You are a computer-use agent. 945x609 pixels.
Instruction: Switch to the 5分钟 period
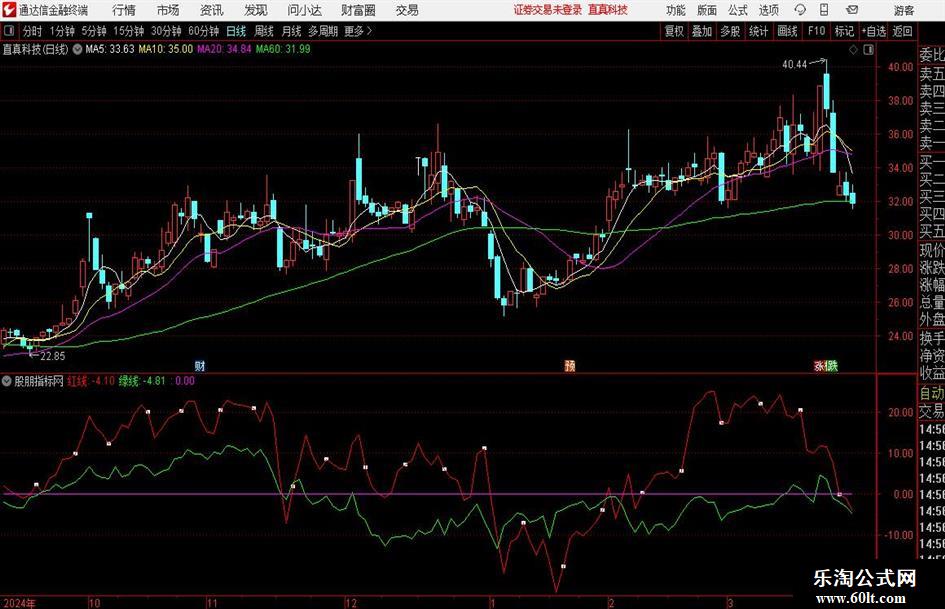[x=94, y=31]
